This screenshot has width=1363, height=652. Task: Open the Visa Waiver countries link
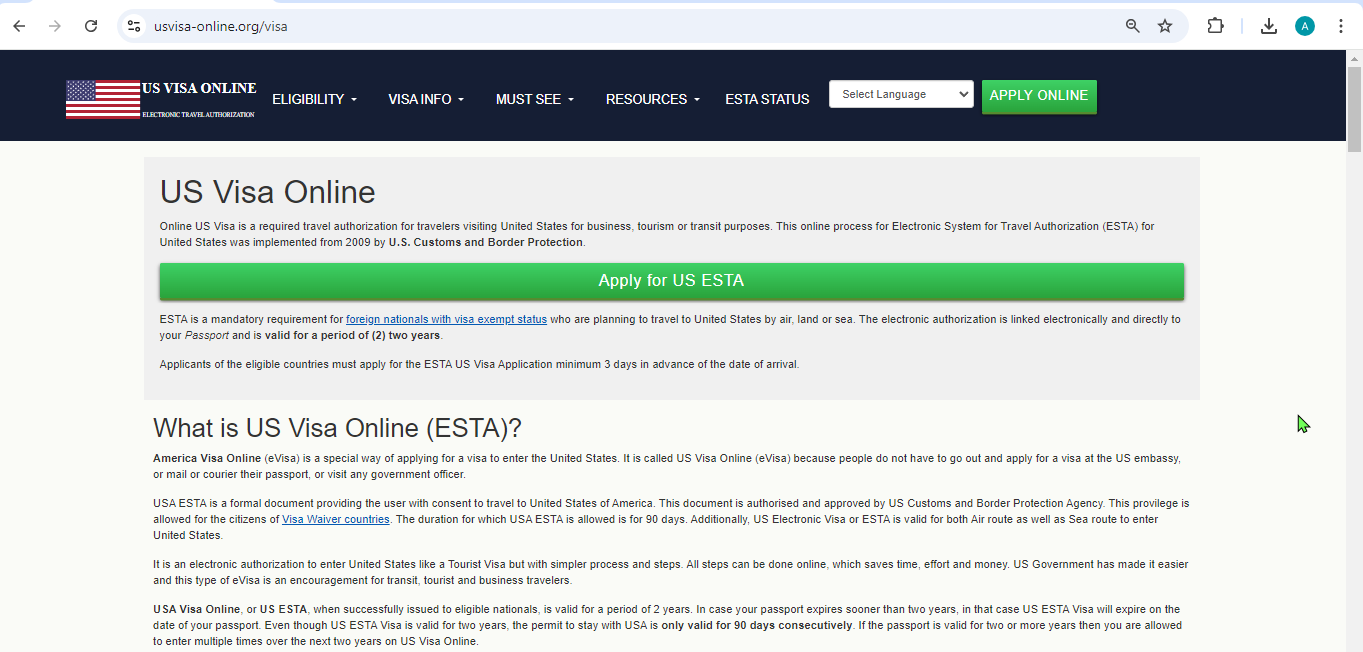click(x=336, y=520)
